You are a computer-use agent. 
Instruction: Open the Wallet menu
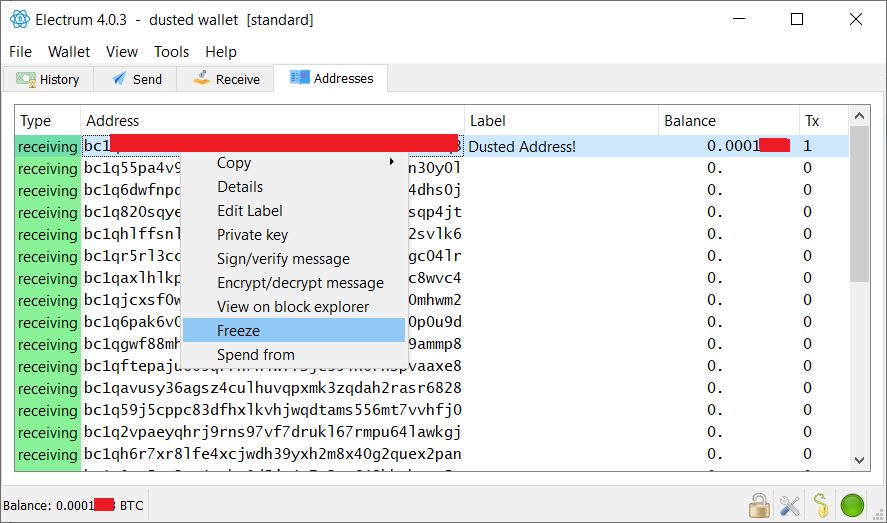pyautogui.click(x=69, y=52)
